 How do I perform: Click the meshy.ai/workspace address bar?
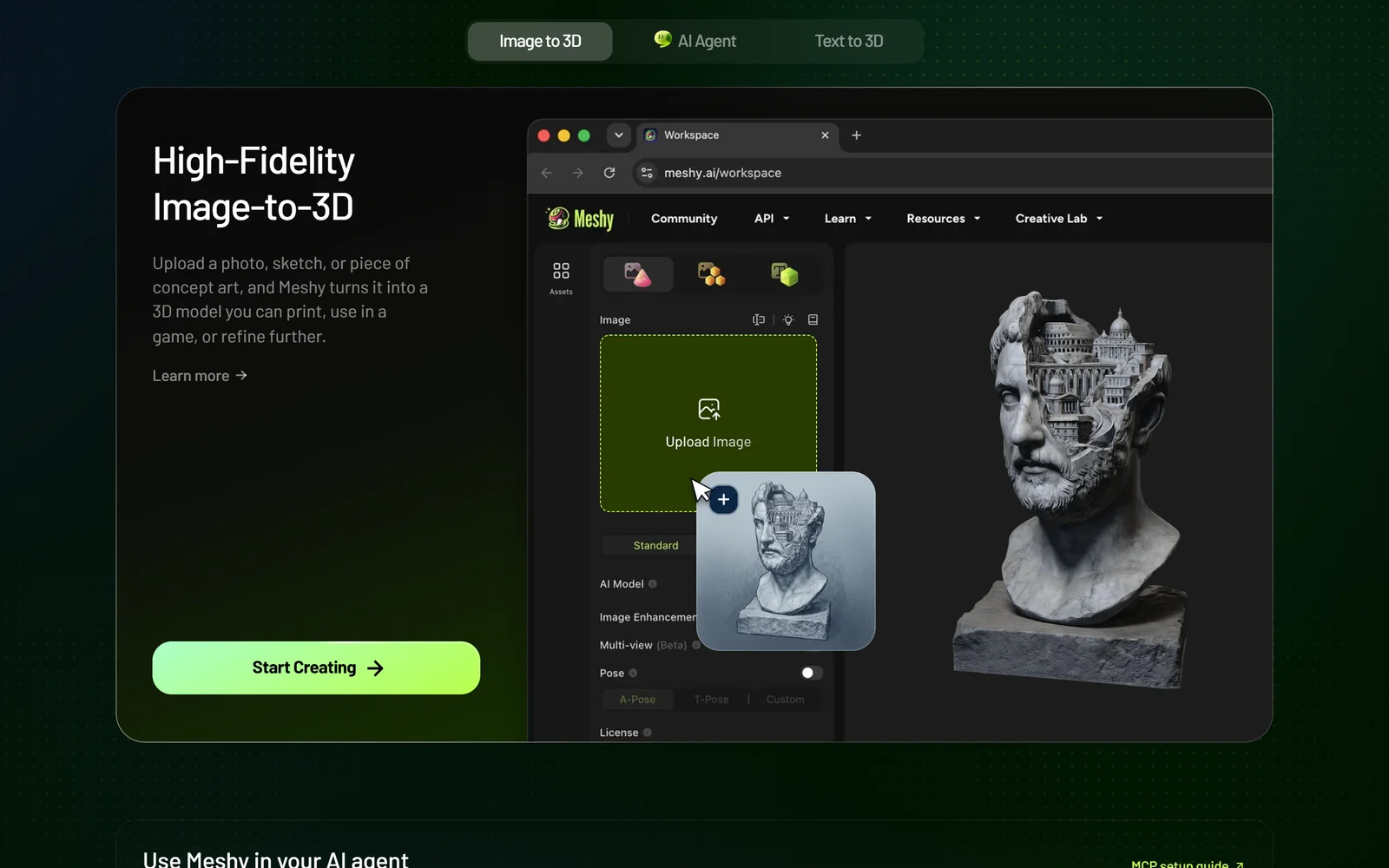(x=952, y=173)
